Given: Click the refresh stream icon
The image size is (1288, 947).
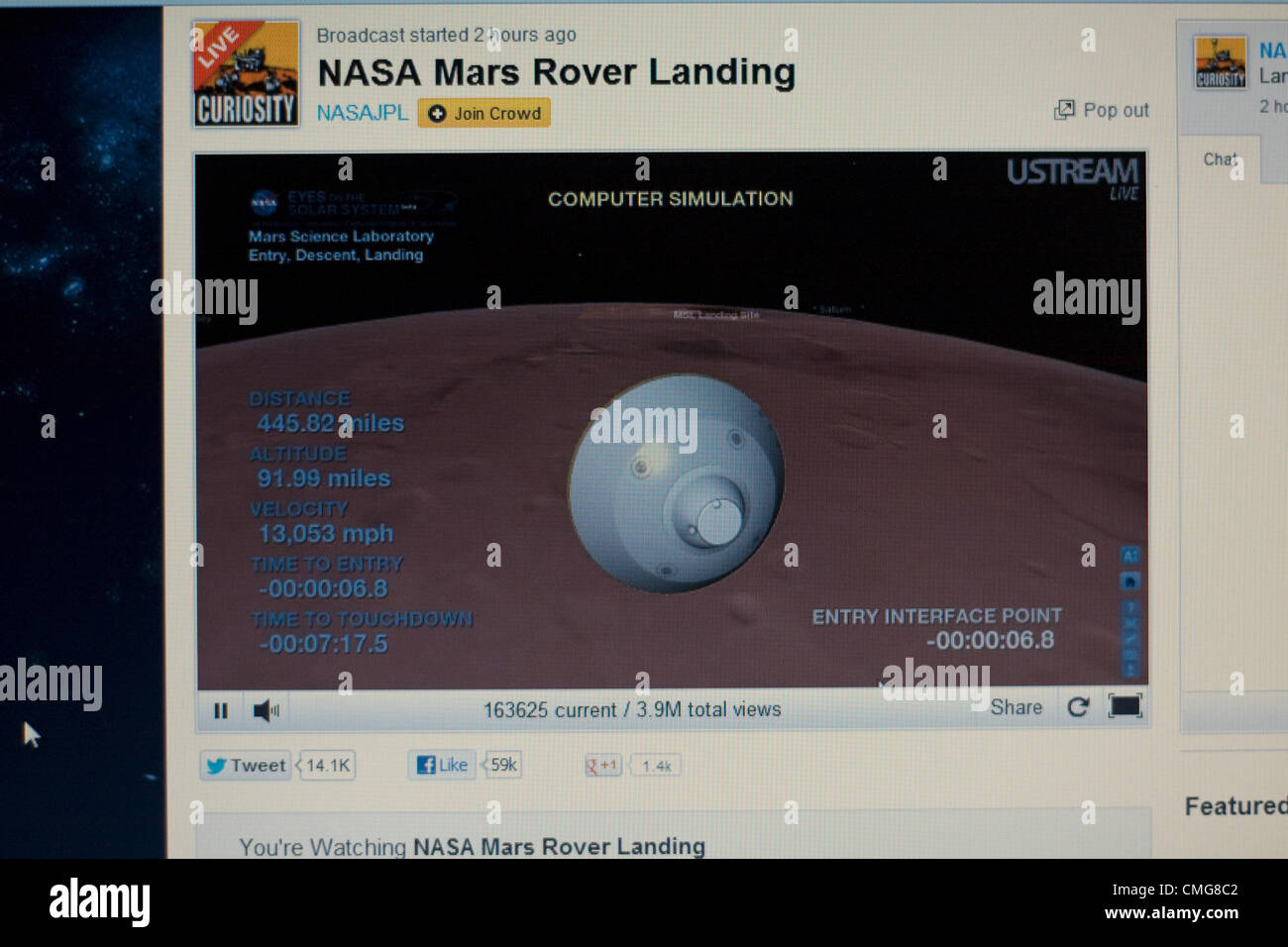Looking at the screenshot, I should pyautogui.click(x=1078, y=706).
